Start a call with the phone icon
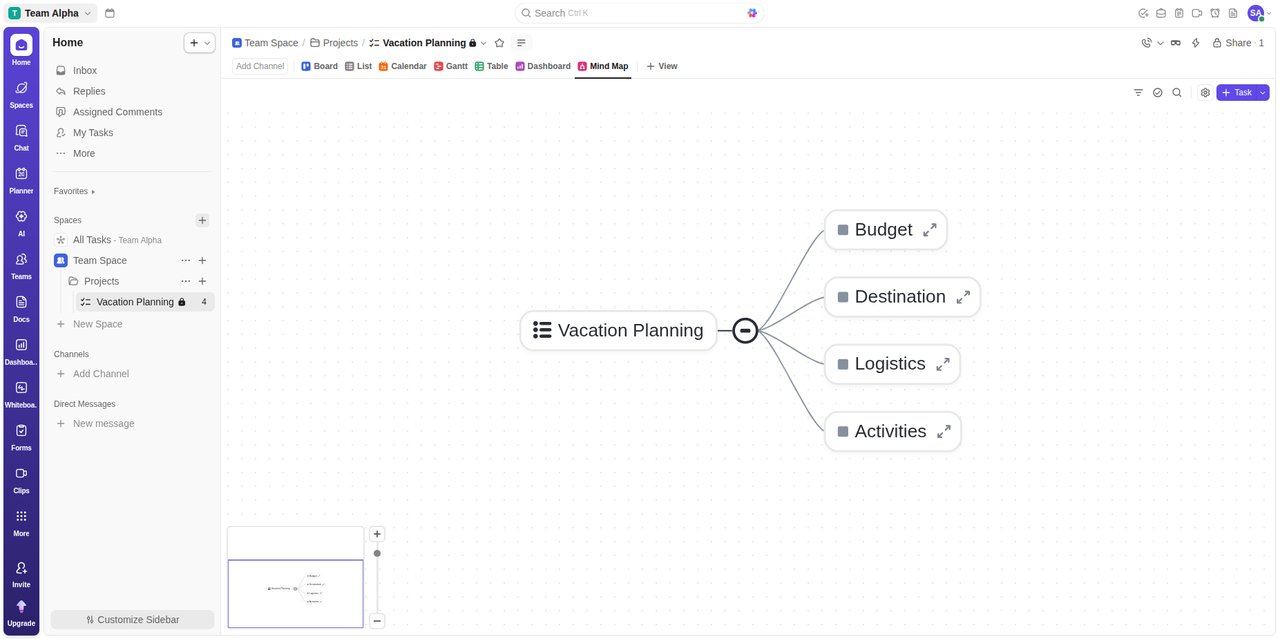The image size is (1280, 639). coord(1147,43)
